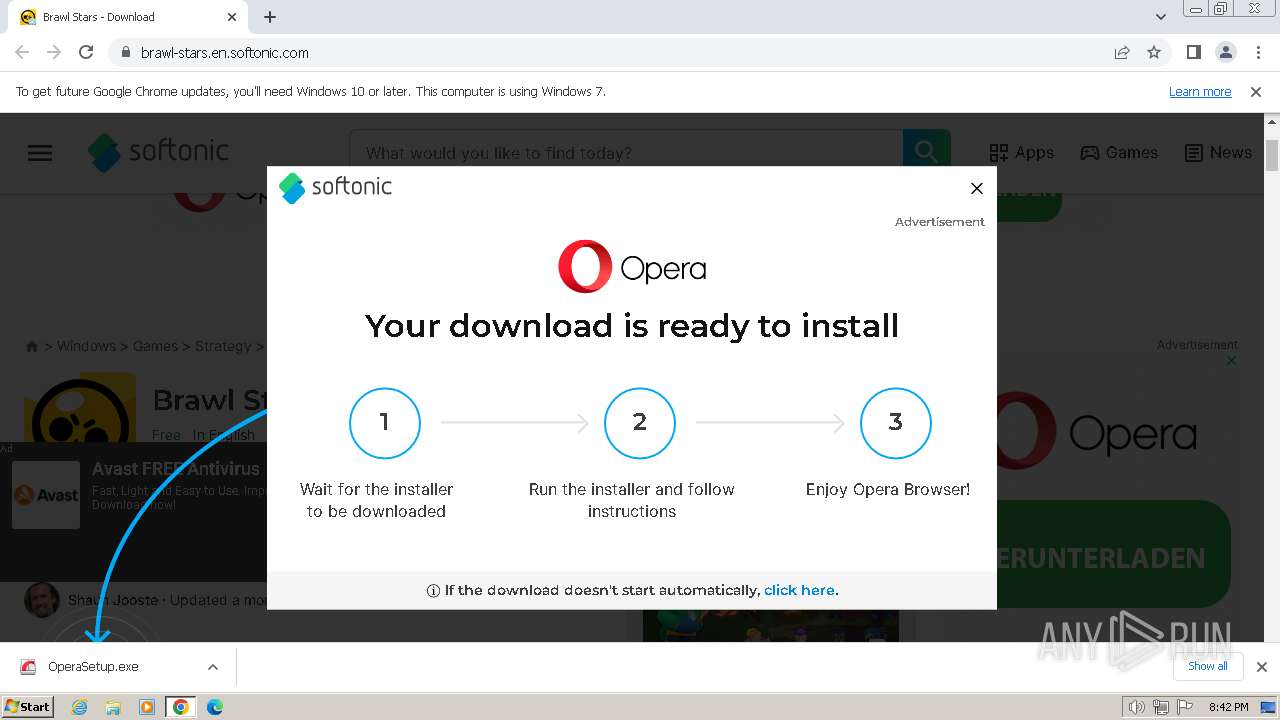Reload the current page

click(86, 53)
